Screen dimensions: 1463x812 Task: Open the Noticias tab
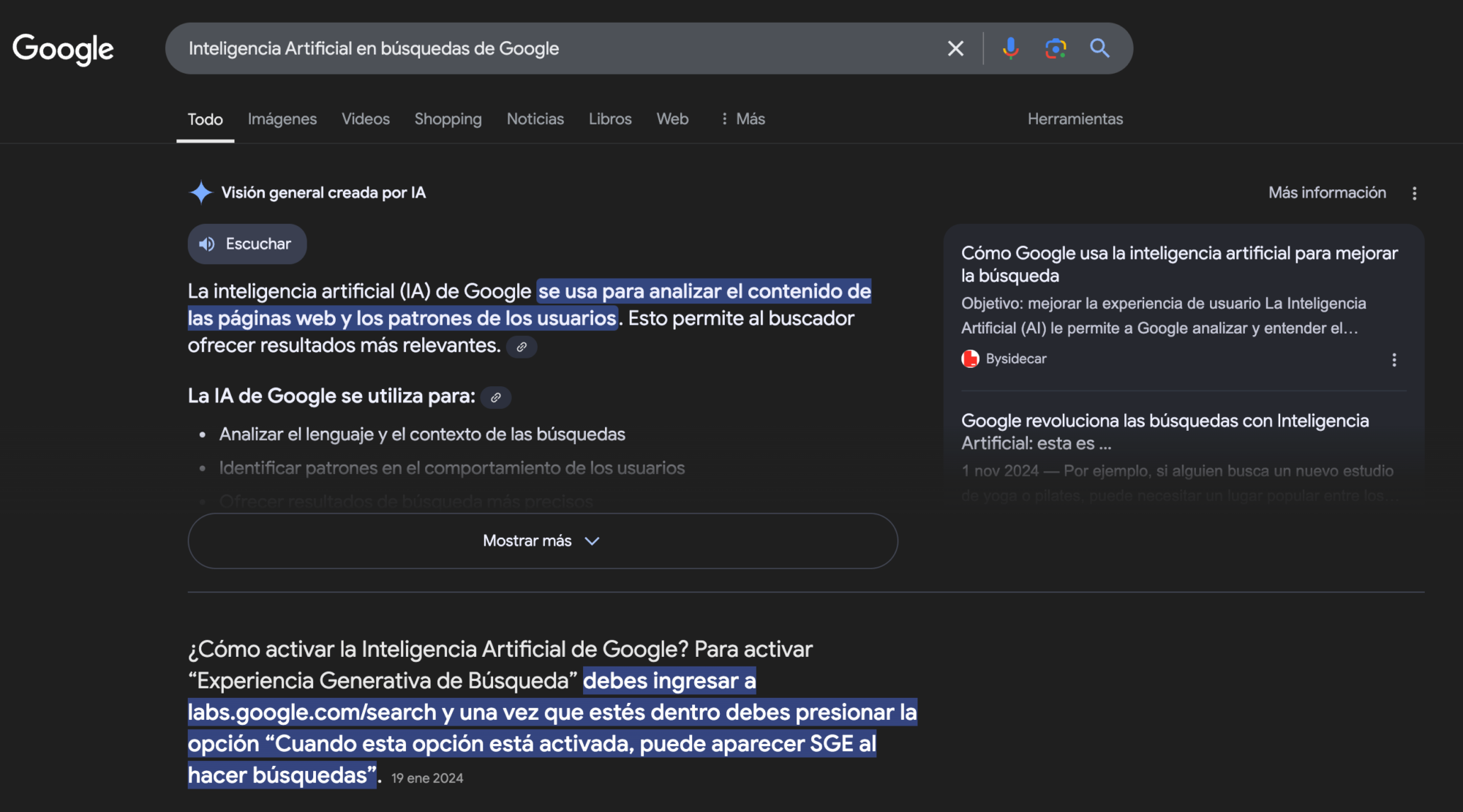(535, 119)
